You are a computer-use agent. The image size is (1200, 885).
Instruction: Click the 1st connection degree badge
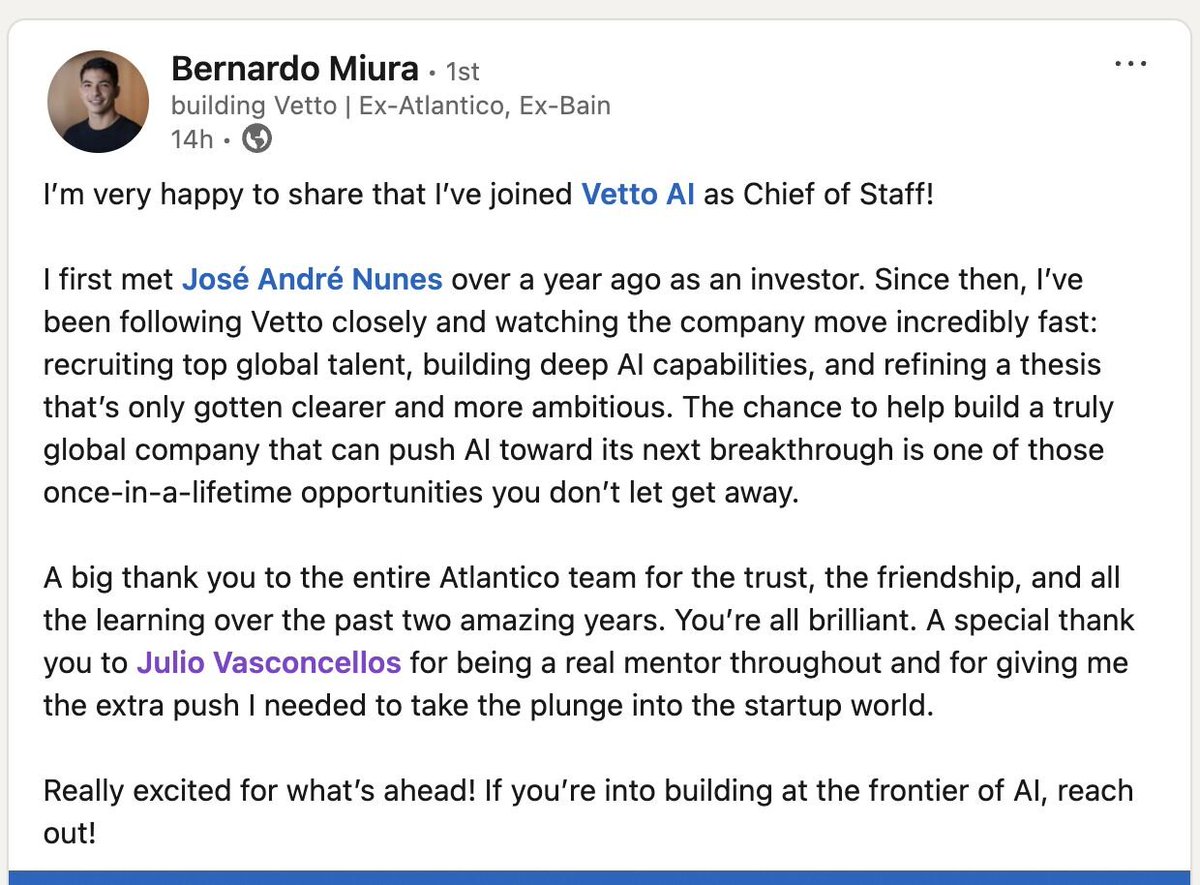tap(462, 72)
